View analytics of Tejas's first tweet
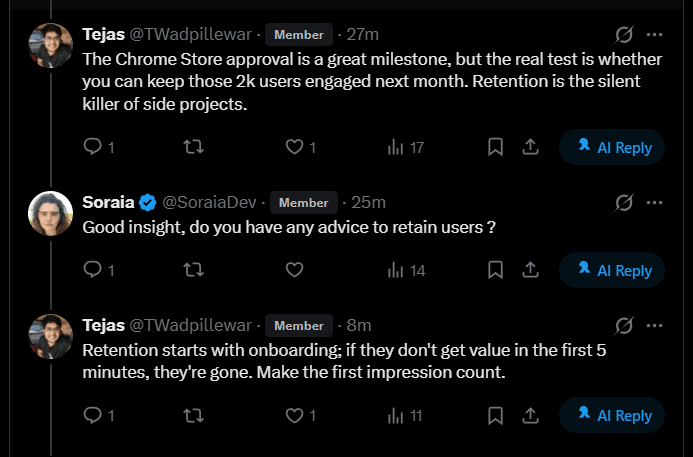 tap(396, 148)
